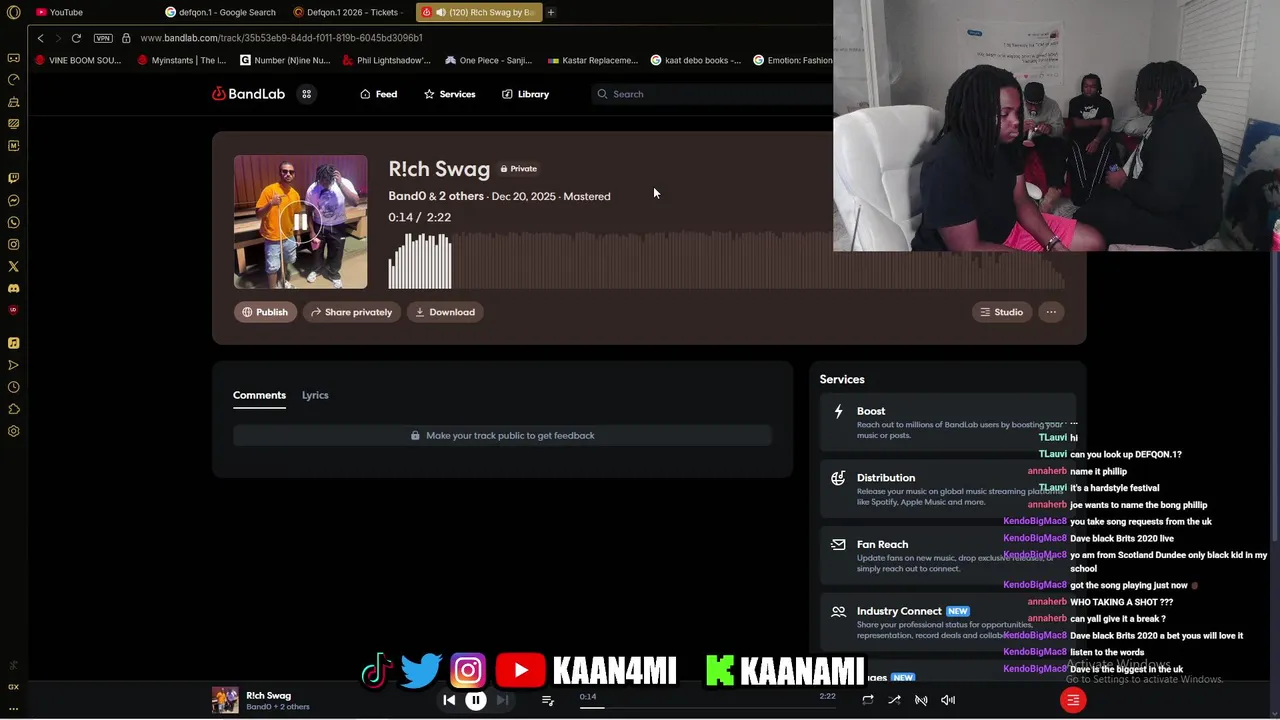The width and height of the screenshot is (1280, 720).
Task: Switch to Defqon.1 2026 Tickets tab
Action: coord(350,12)
